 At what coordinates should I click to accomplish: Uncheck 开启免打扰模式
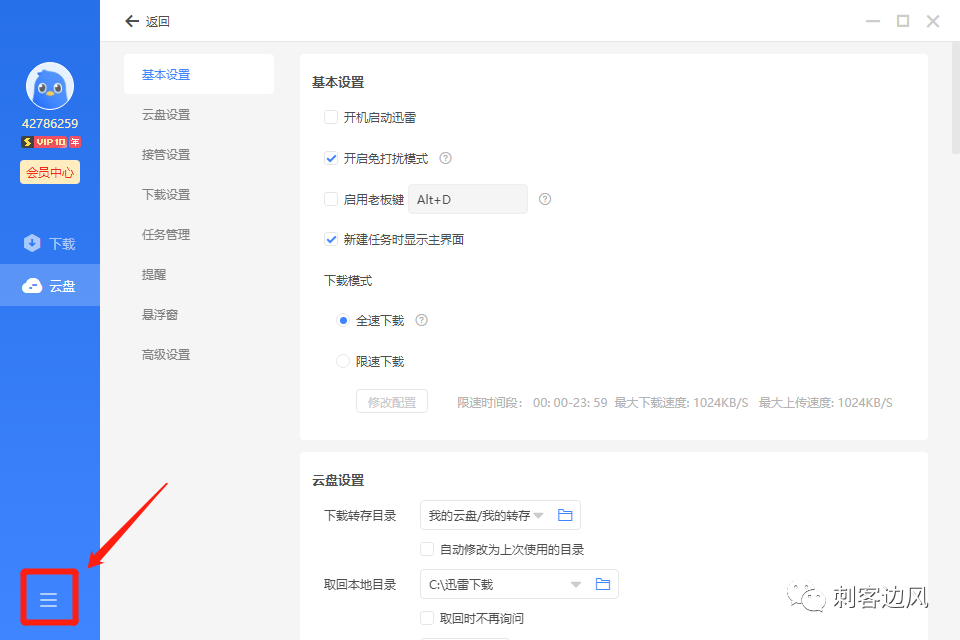tap(331, 158)
